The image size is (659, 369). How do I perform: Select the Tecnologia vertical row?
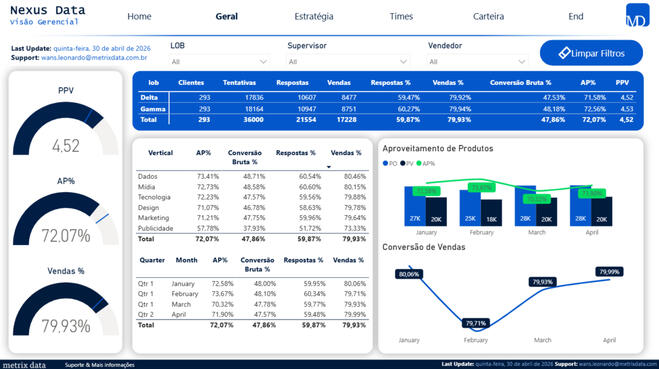coord(252,197)
